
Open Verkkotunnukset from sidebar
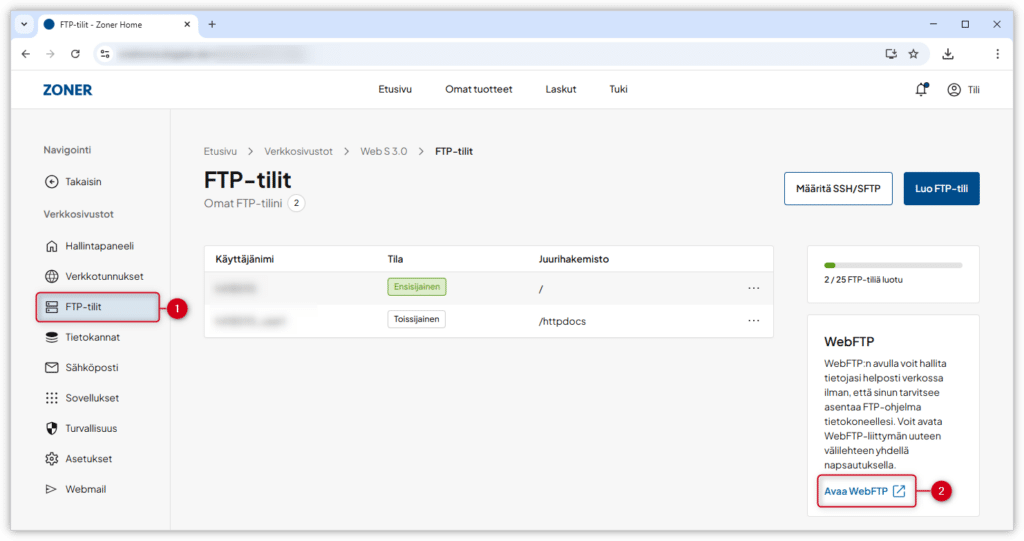click(x=104, y=276)
